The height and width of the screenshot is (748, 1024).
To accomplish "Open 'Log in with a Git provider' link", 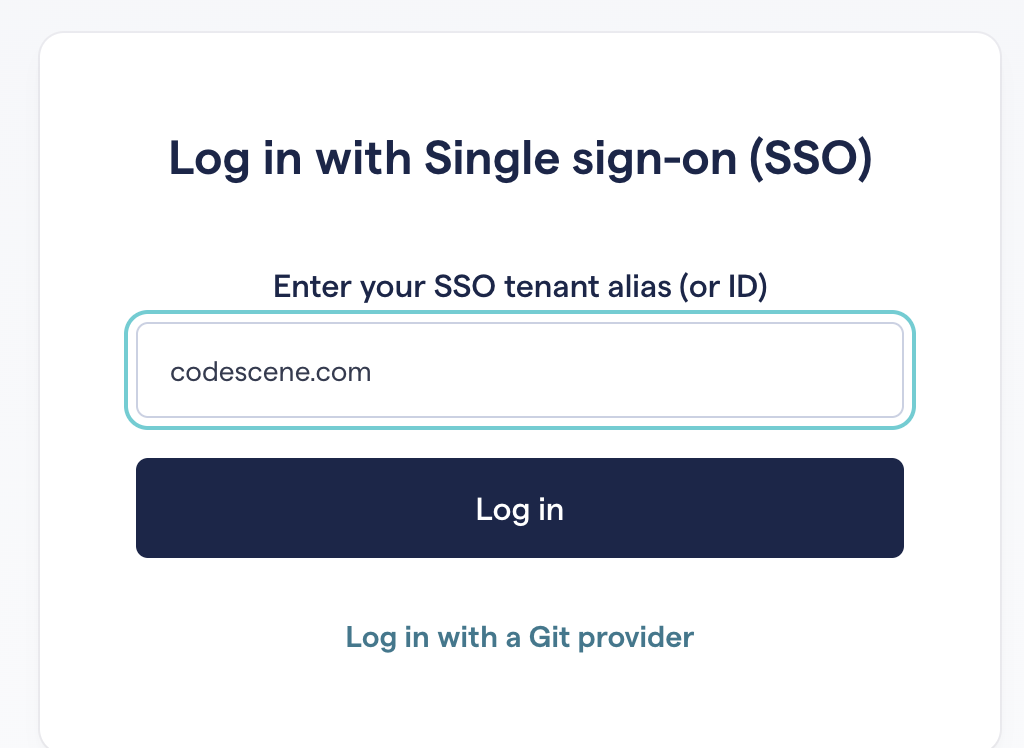I will pyautogui.click(x=519, y=637).
